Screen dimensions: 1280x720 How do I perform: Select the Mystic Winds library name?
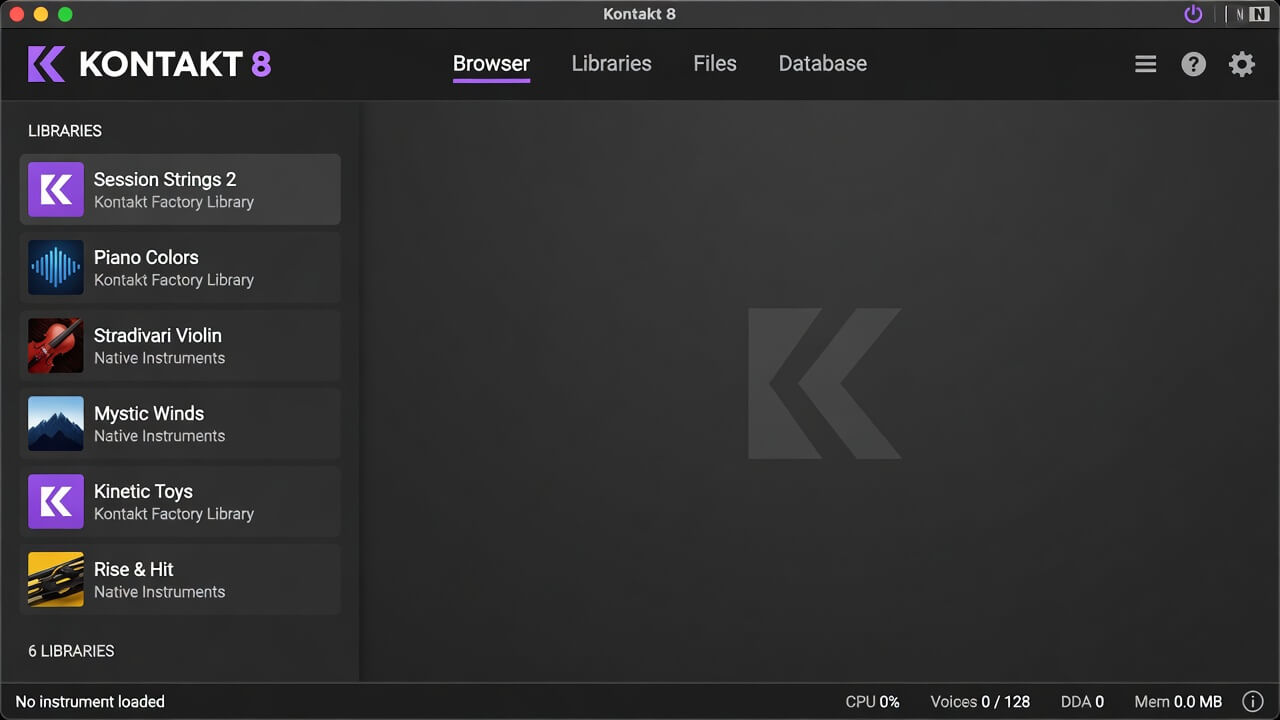point(149,413)
